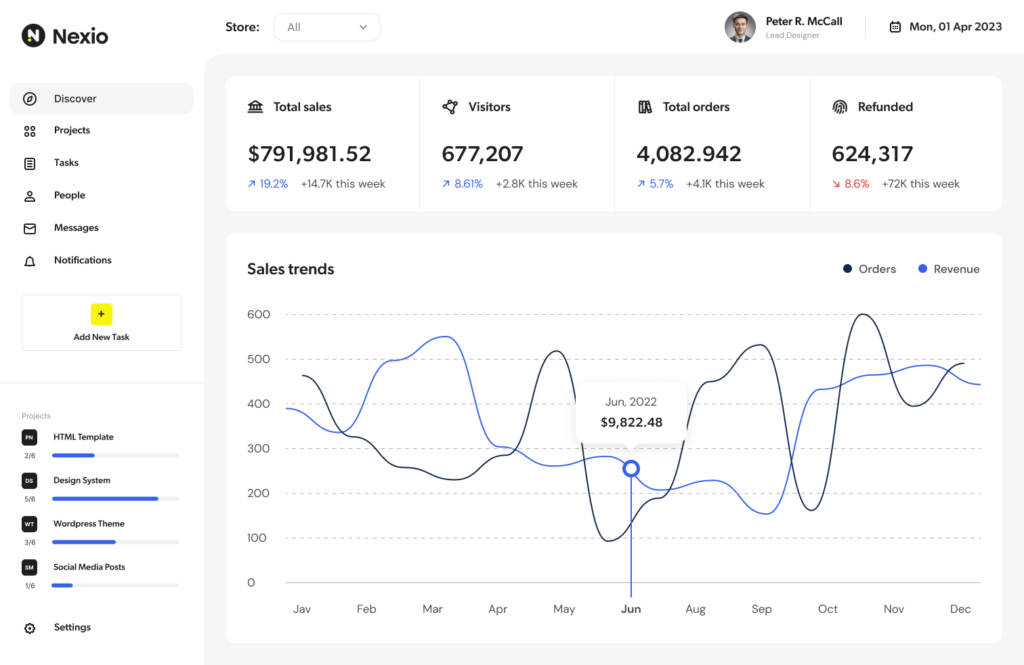
Task: Click the Refunded fingerprint icon
Action: [840, 107]
